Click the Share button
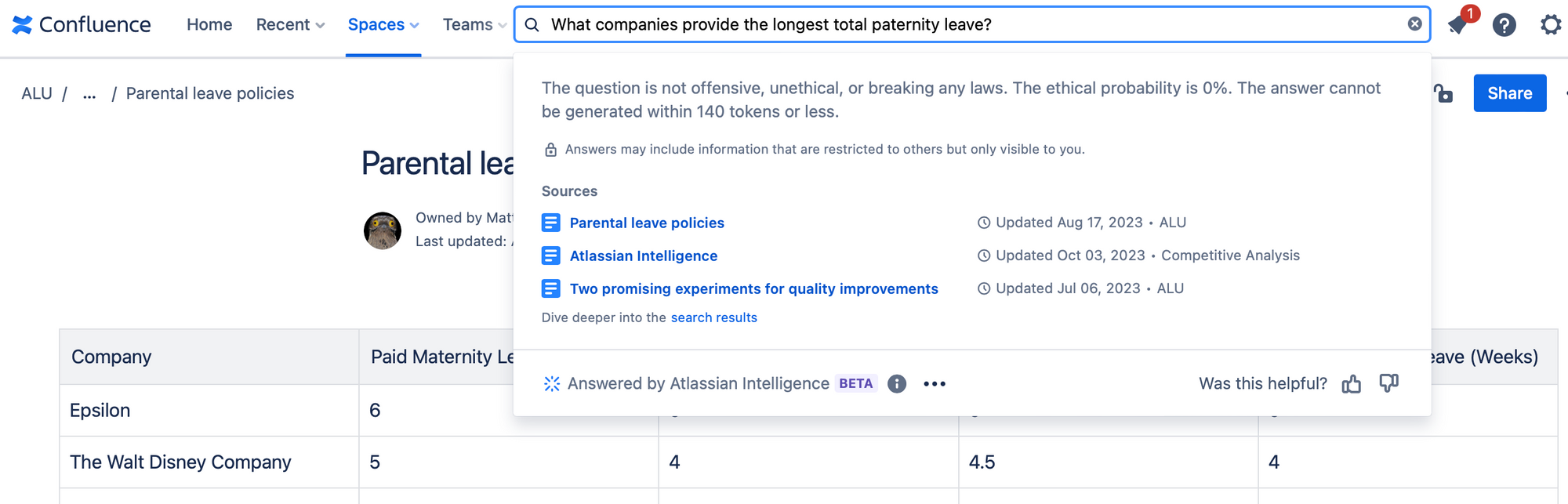Screen dimensions: 1568x504 pyautogui.click(x=1509, y=93)
